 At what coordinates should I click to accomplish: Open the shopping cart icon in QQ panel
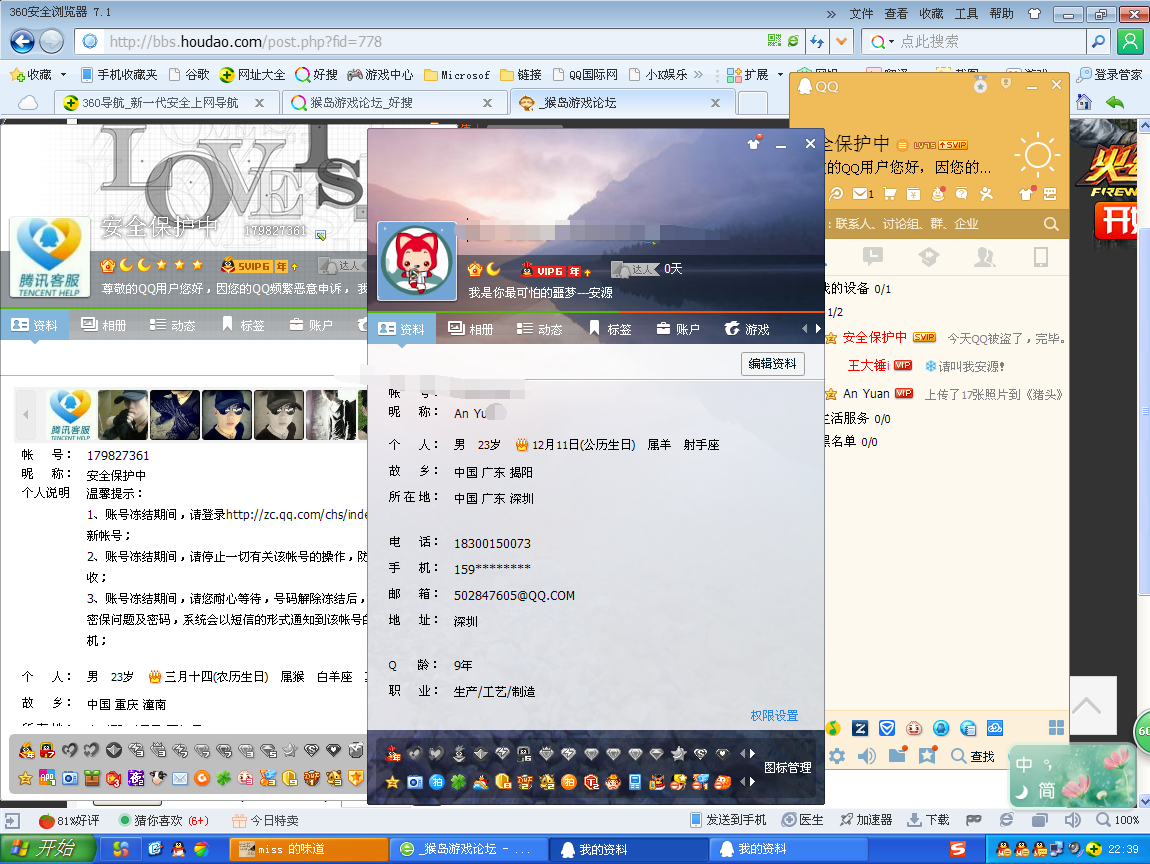[890, 194]
